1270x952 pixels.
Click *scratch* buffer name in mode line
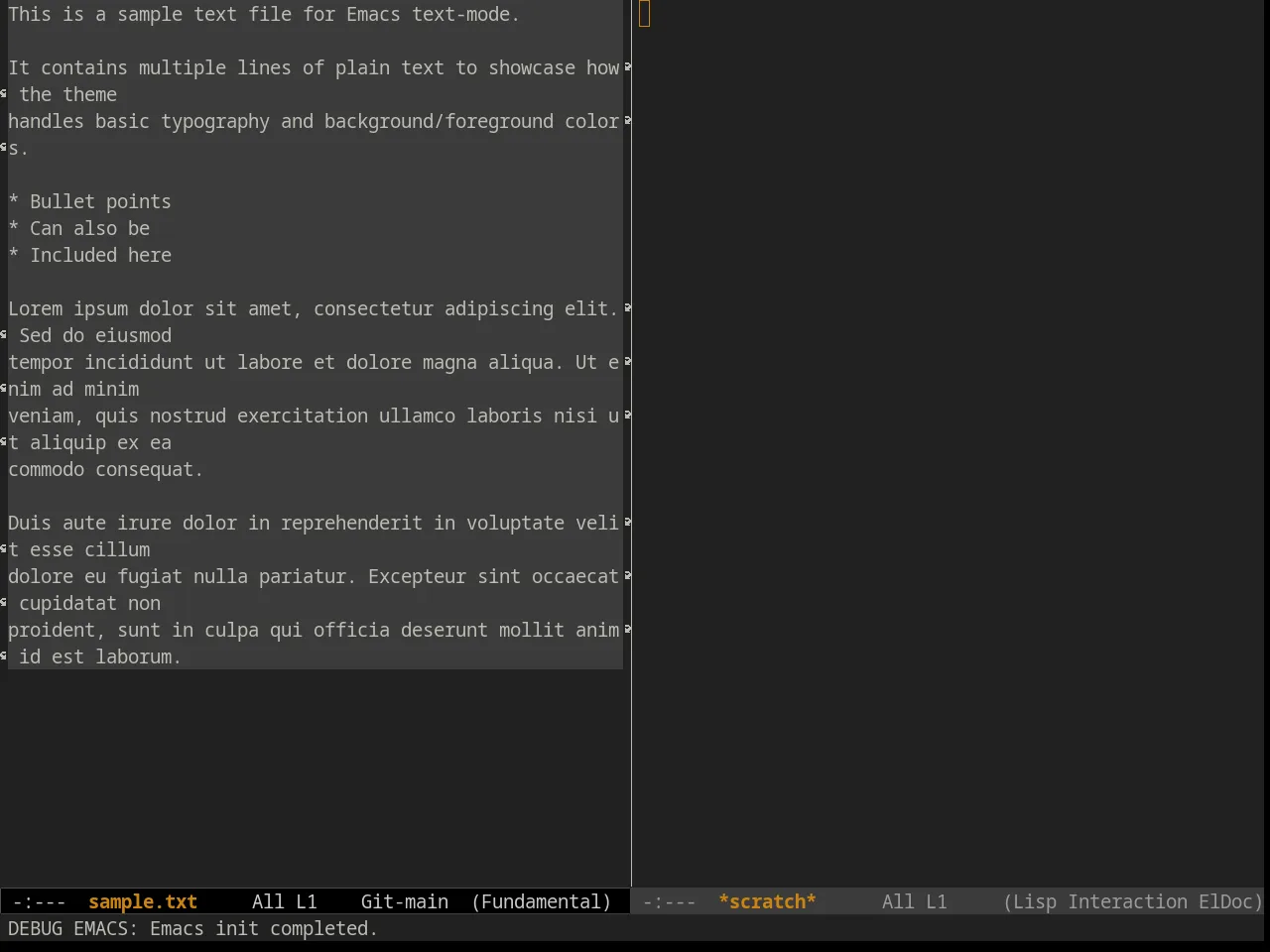tap(767, 901)
